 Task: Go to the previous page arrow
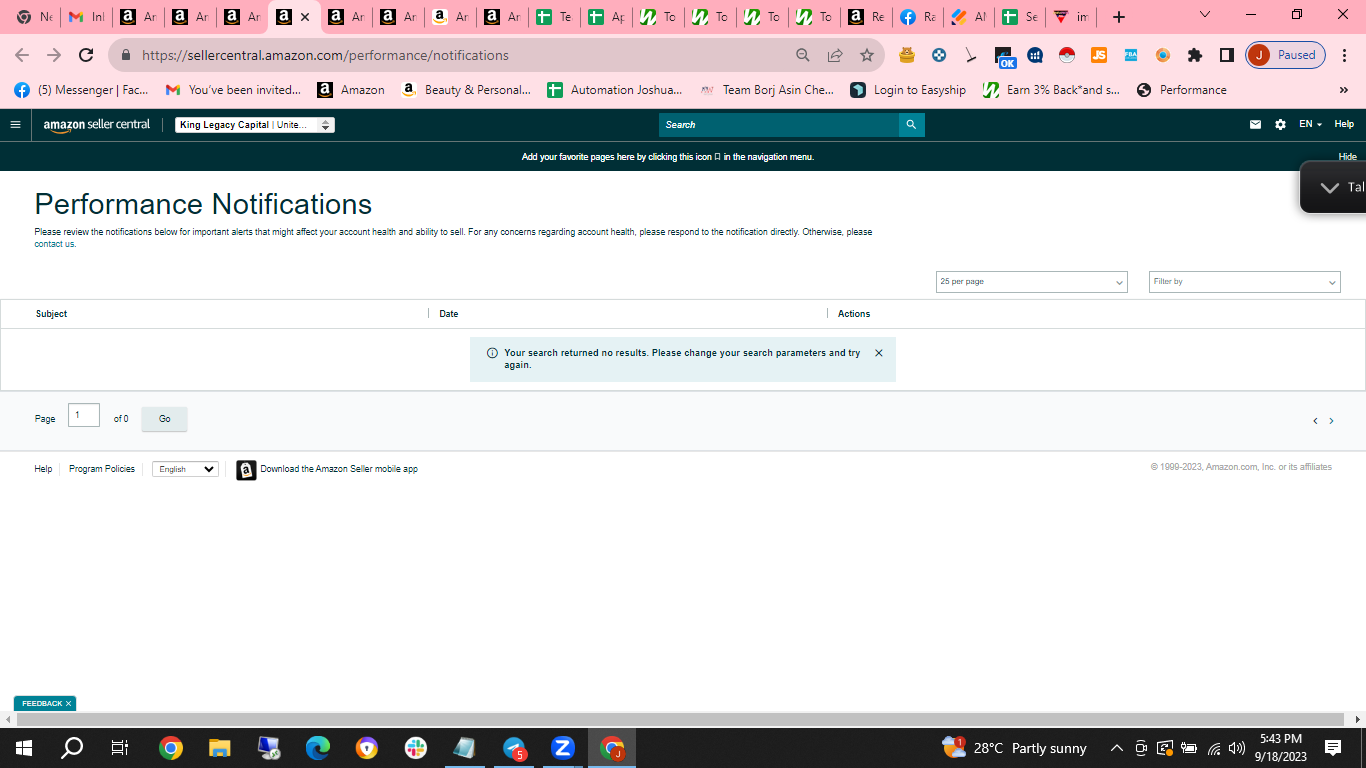pyautogui.click(x=1315, y=421)
